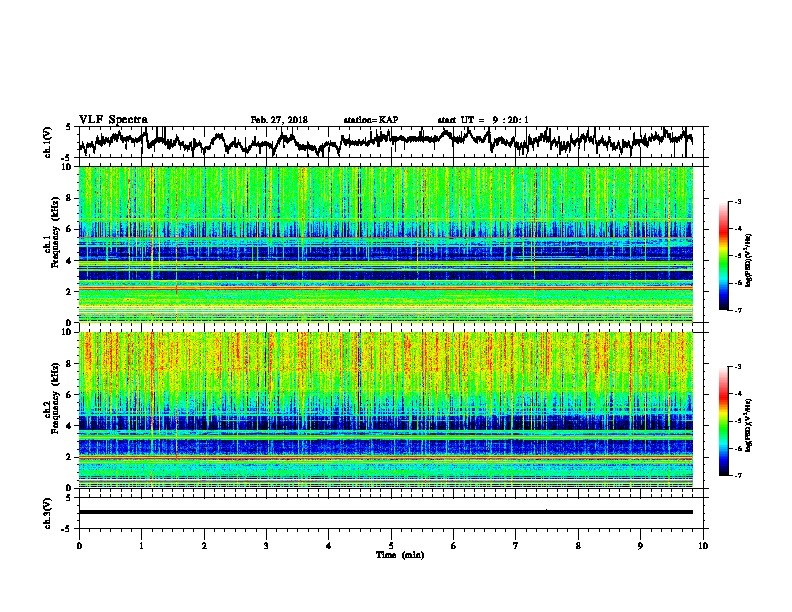The height and width of the screenshot is (612, 792).
Task: Click the "VLF Spectra" plot title
Action: (x=113, y=120)
